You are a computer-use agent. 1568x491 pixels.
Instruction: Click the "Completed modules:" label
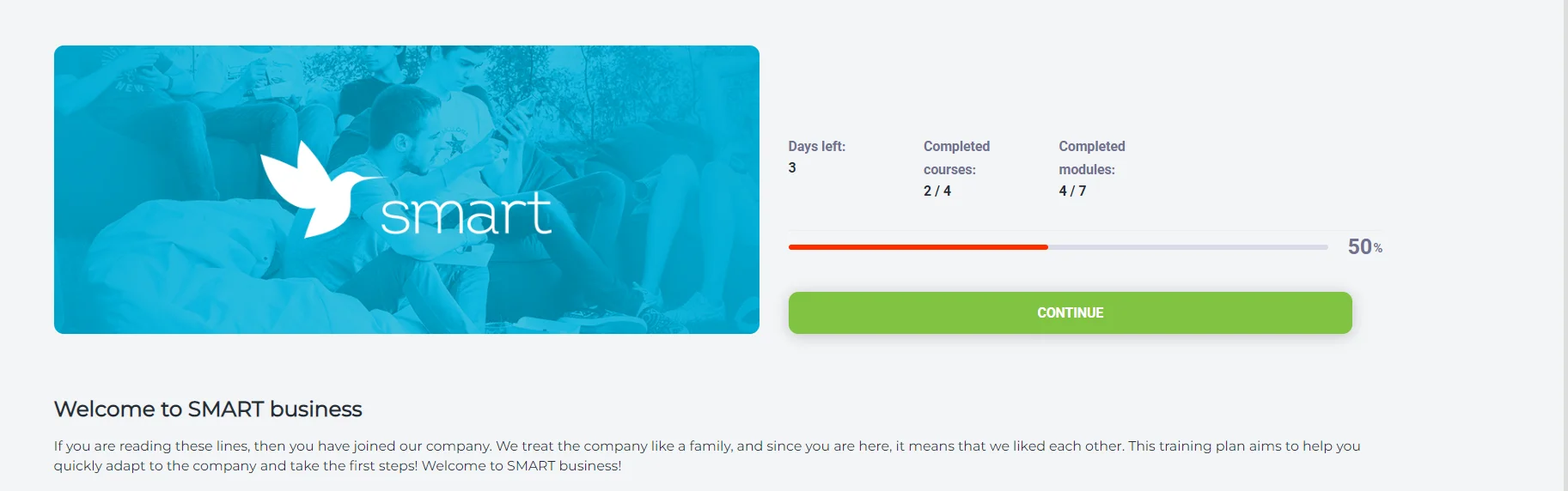tap(1091, 158)
